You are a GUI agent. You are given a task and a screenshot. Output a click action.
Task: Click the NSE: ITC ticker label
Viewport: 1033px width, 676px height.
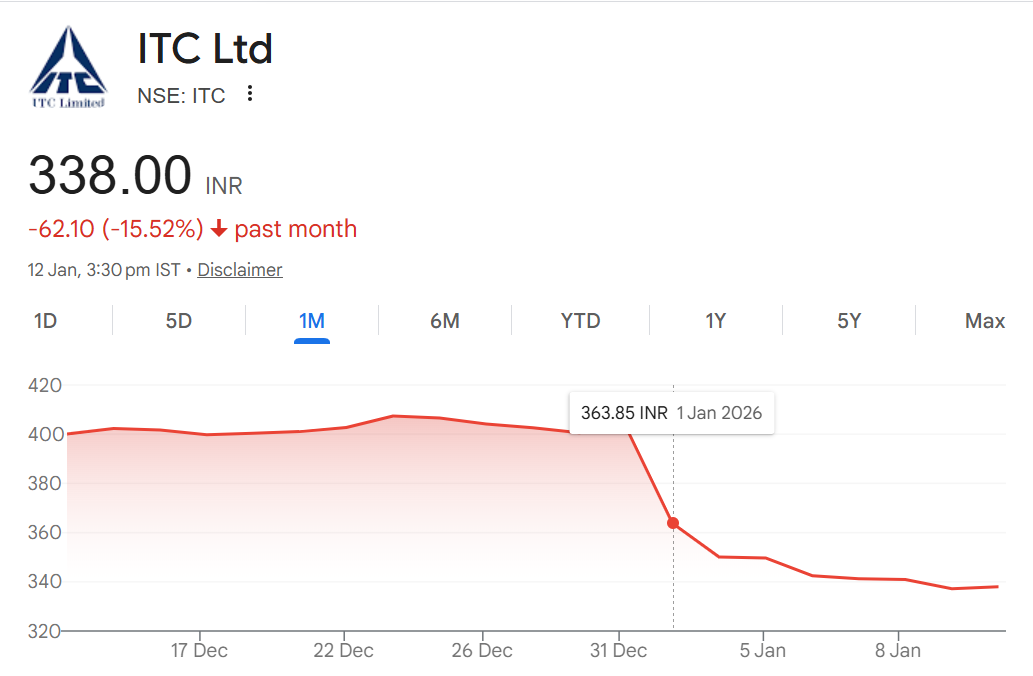180,95
